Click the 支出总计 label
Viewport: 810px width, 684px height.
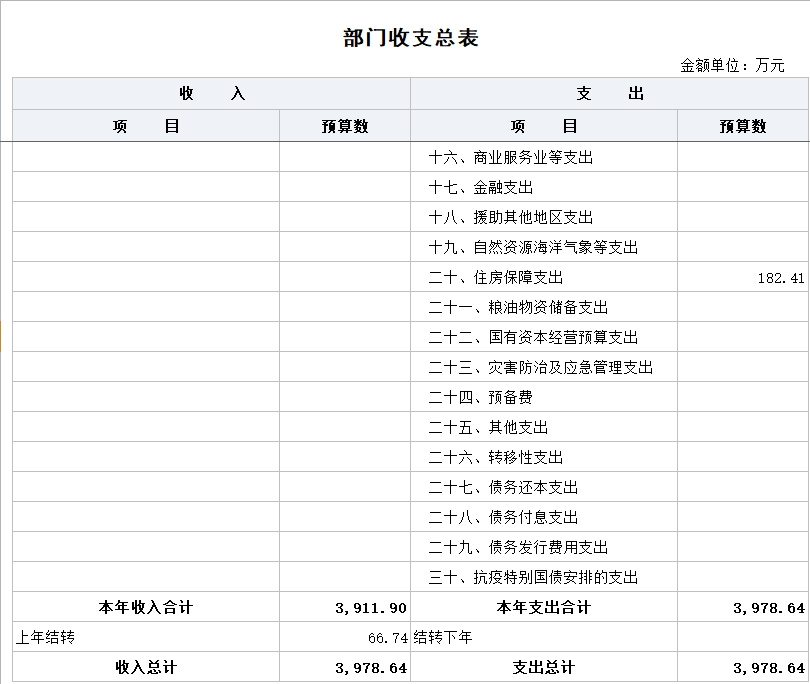click(x=543, y=667)
